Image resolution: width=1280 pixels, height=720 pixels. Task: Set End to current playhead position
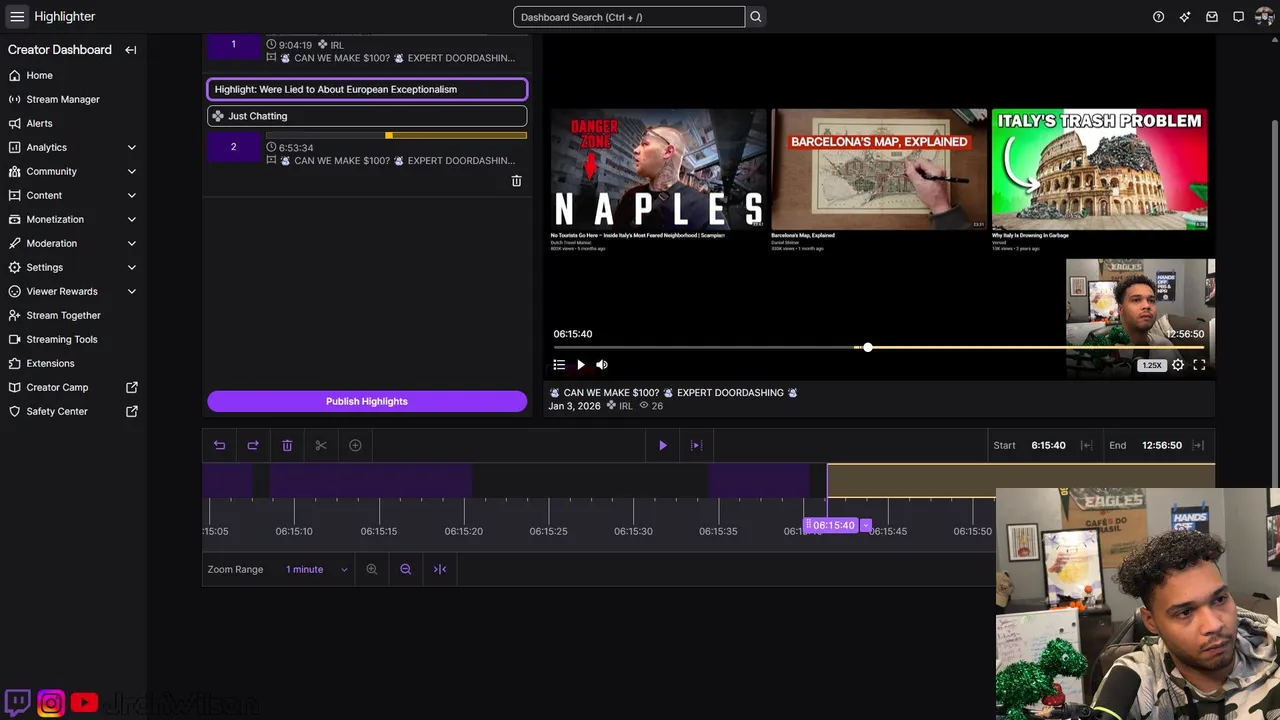tap(1198, 445)
